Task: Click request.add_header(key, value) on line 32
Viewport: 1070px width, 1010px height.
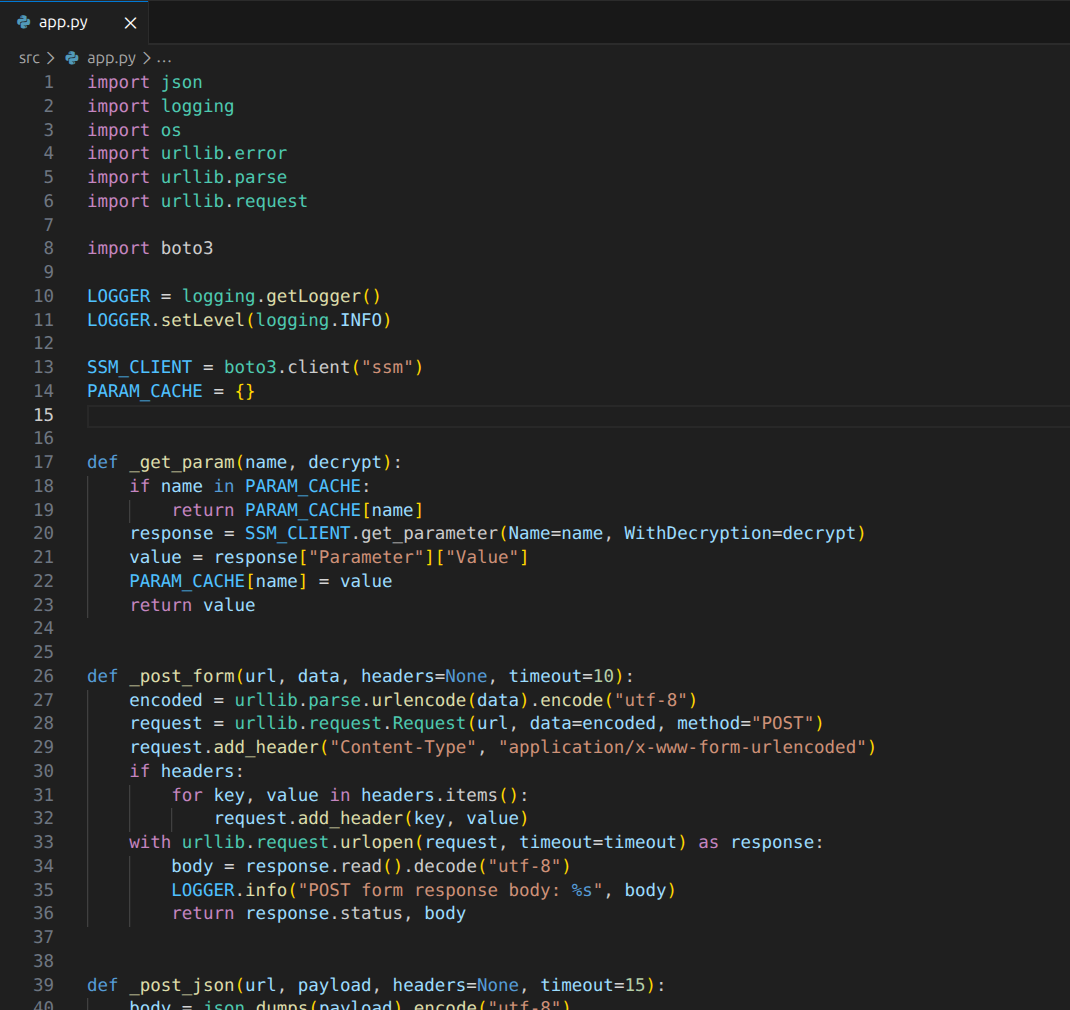Action: (x=371, y=818)
